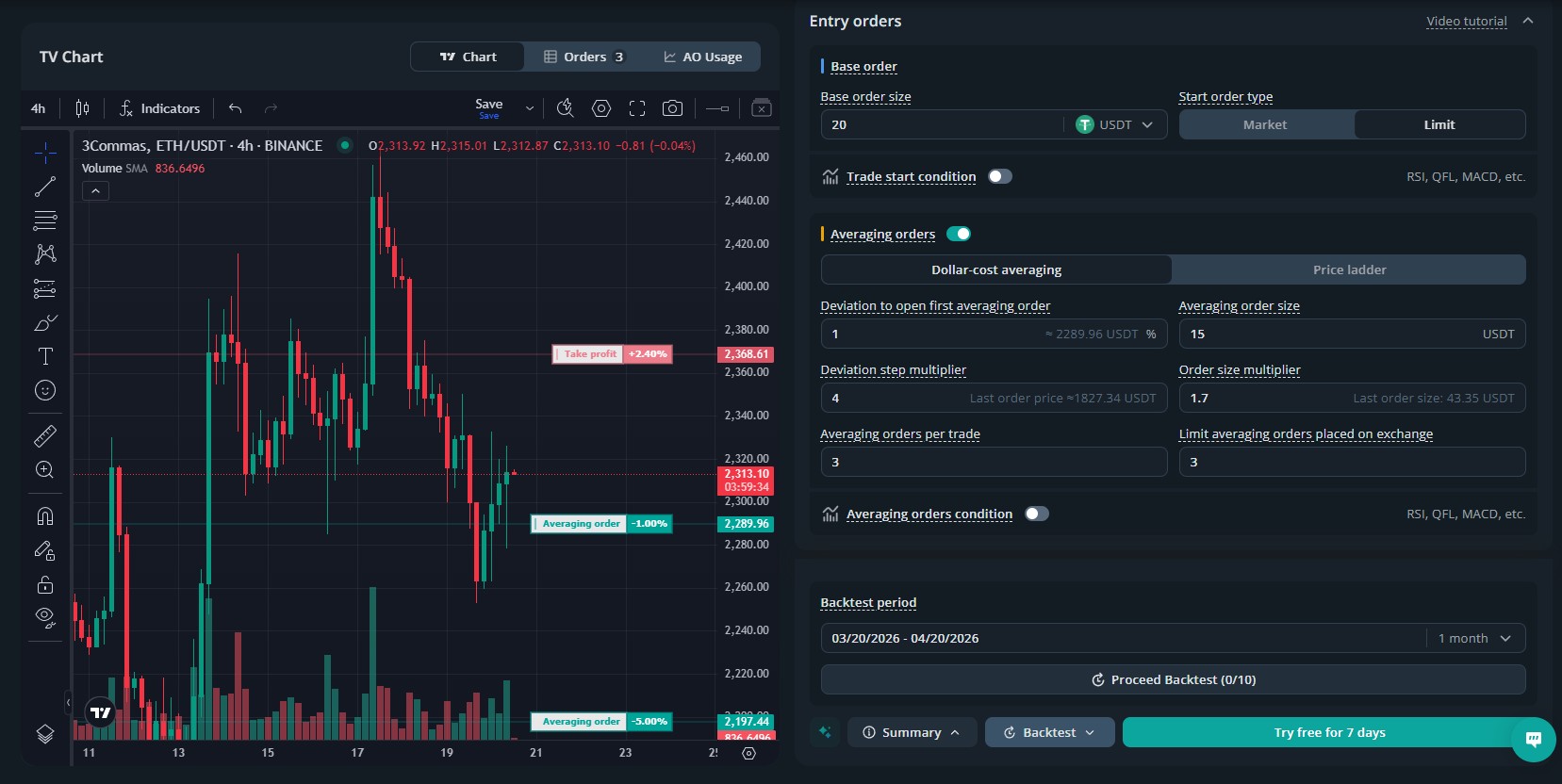Screen dimensions: 1562x784
Task: Enable the Trade start condition toggle
Action: [x=1000, y=176]
